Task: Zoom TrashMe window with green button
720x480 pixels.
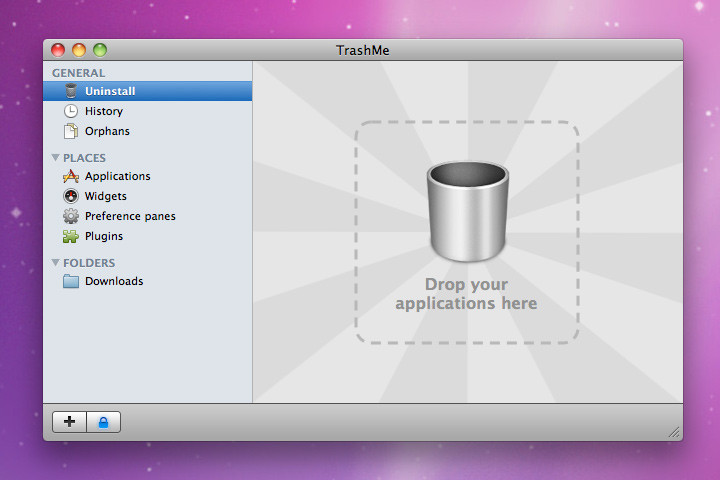Action: coord(100,50)
